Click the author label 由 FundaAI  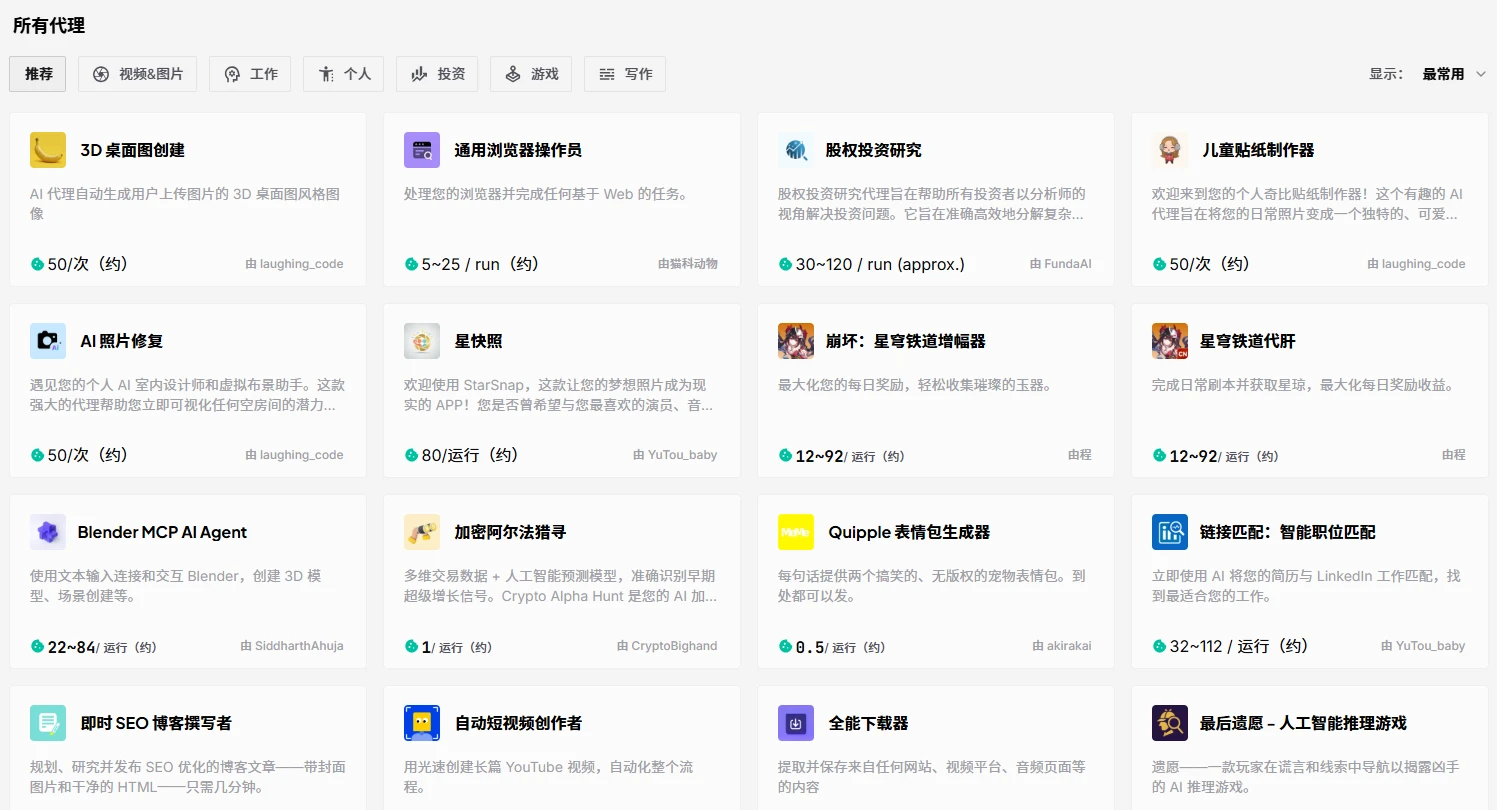coord(1061,264)
